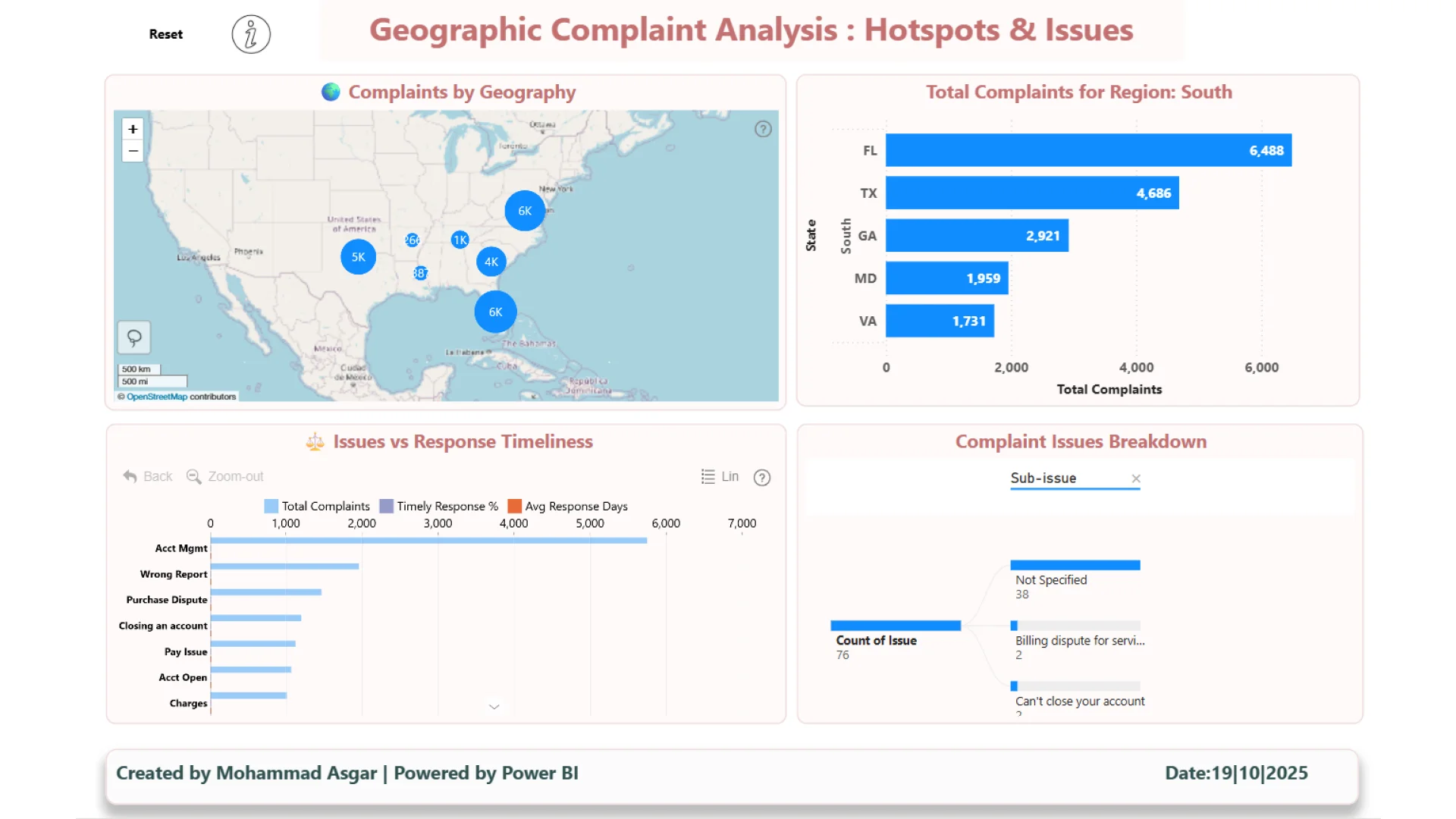Viewport: 1456px width, 819px height.
Task: Click the orange Avg Response Days legend swatch
Action: 514,506
